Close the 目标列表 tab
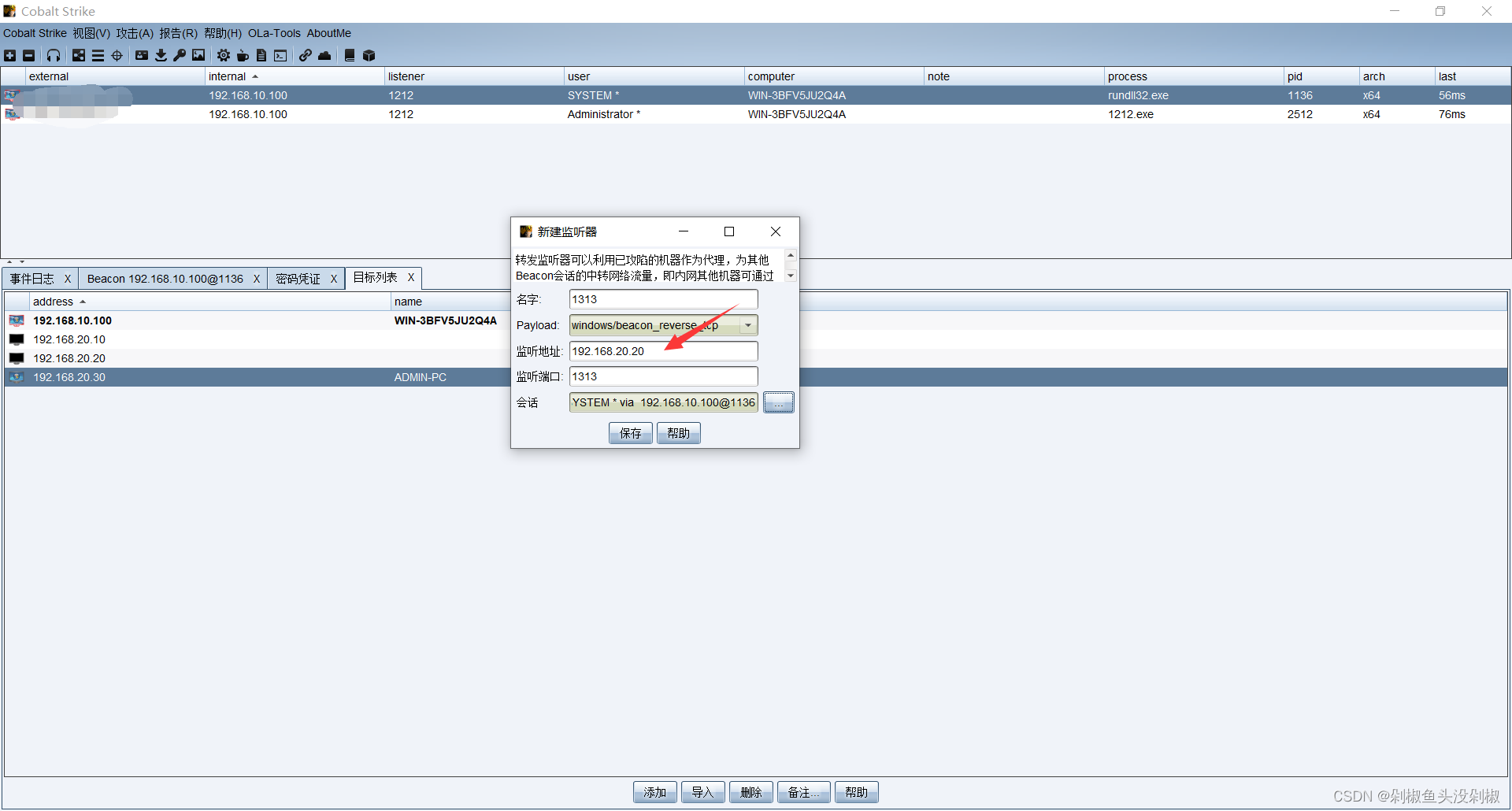This screenshot has width=1512, height=811. point(411,277)
